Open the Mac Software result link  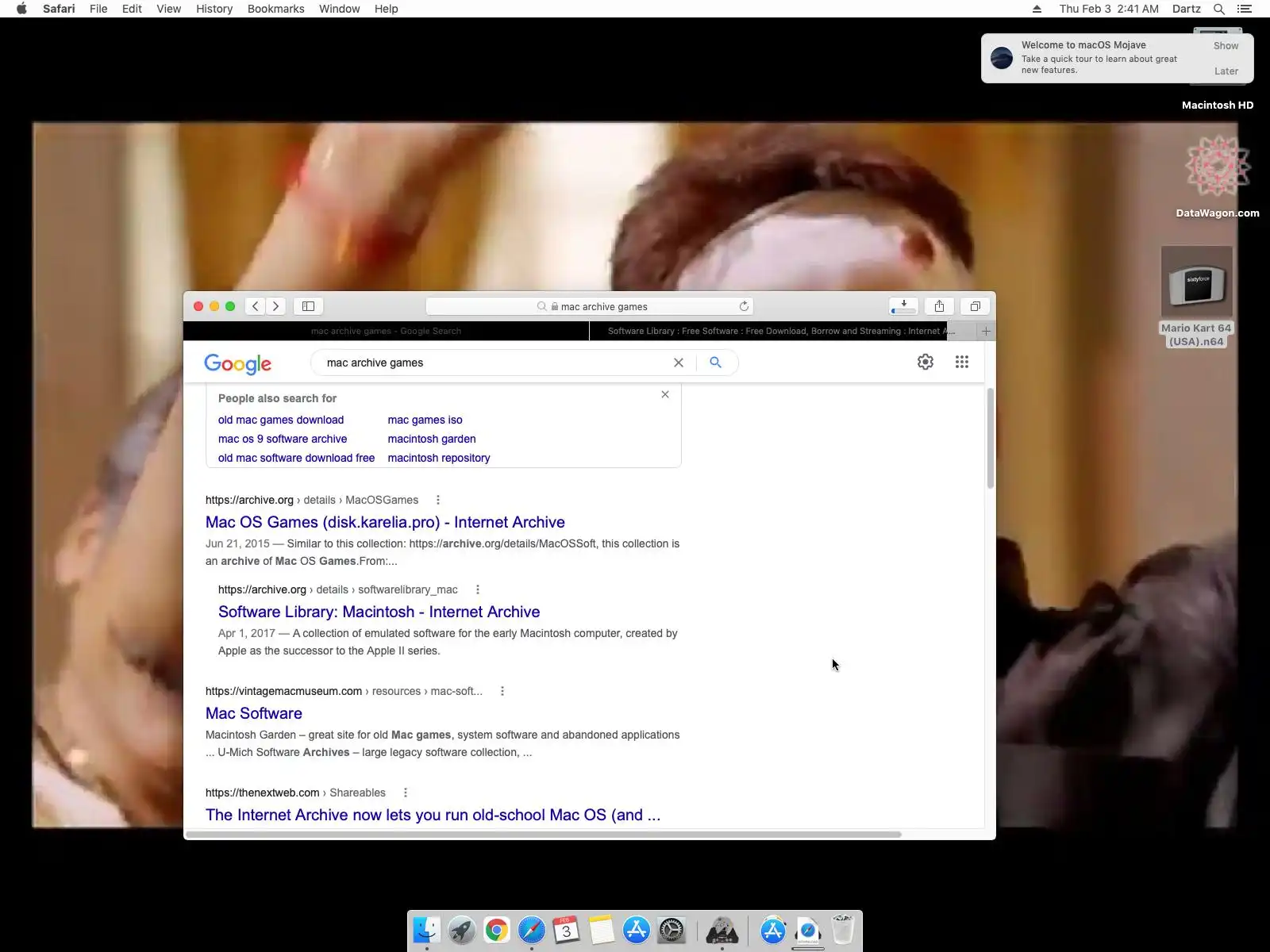pyautogui.click(x=253, y=713)
